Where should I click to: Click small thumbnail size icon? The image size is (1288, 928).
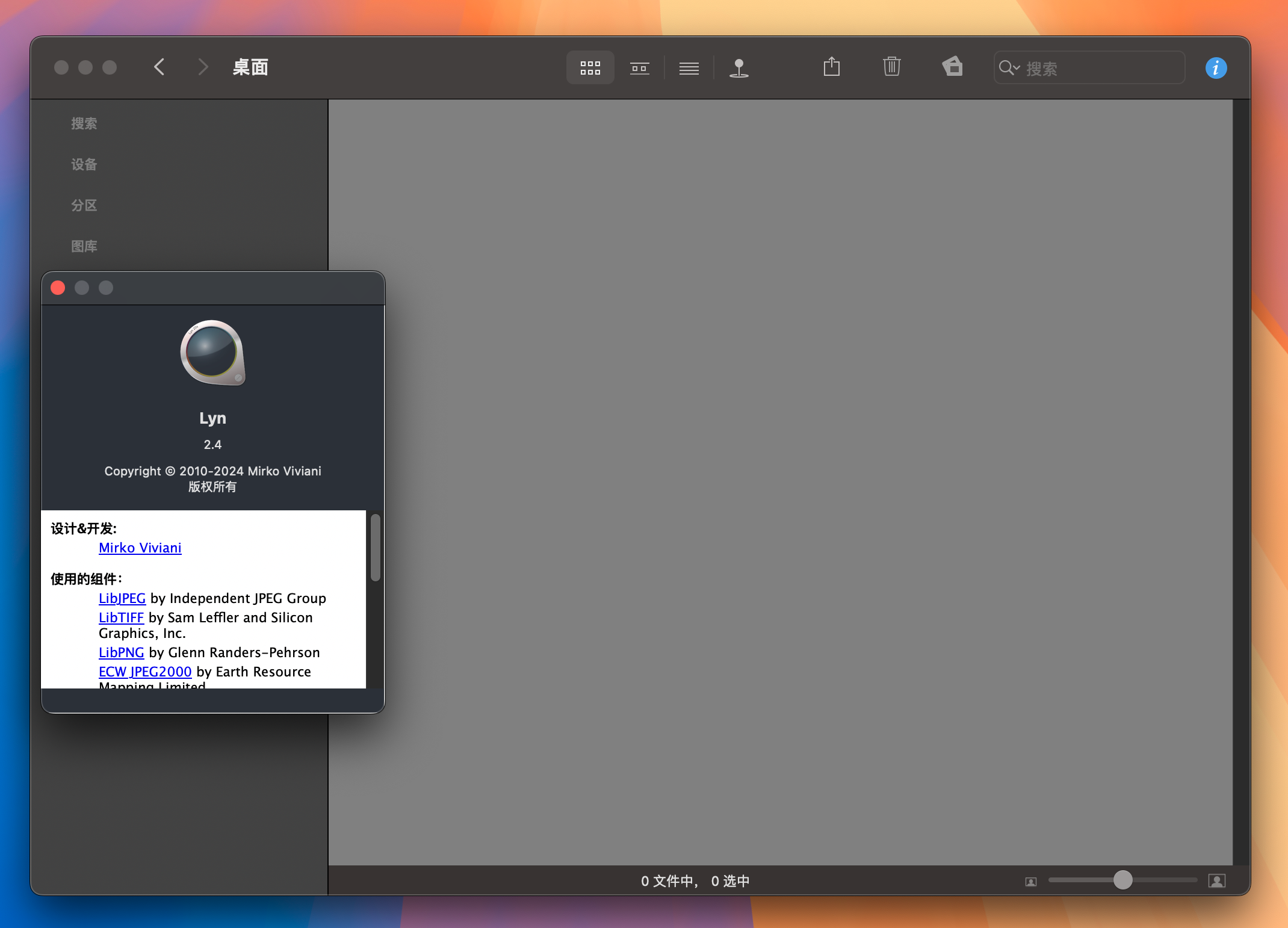click(x=1031, y=882)
